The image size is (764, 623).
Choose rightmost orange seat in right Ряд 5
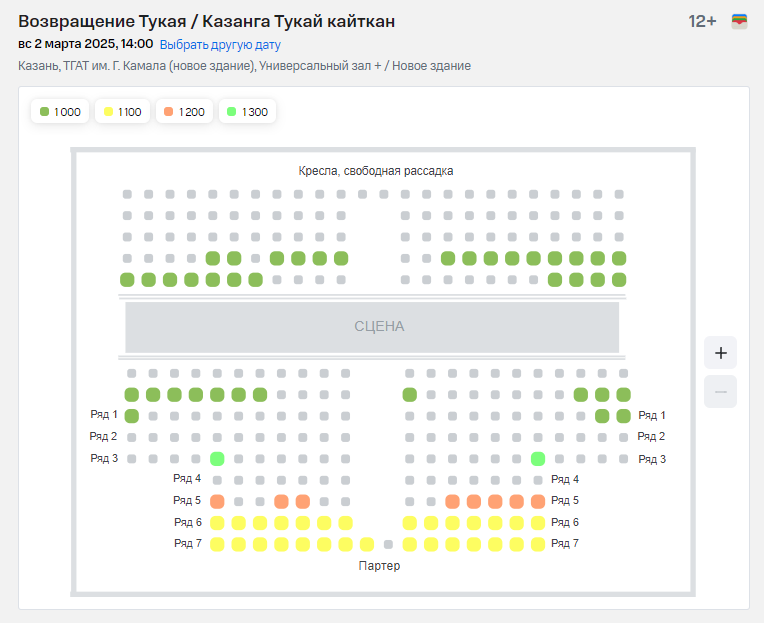point(538,502)
